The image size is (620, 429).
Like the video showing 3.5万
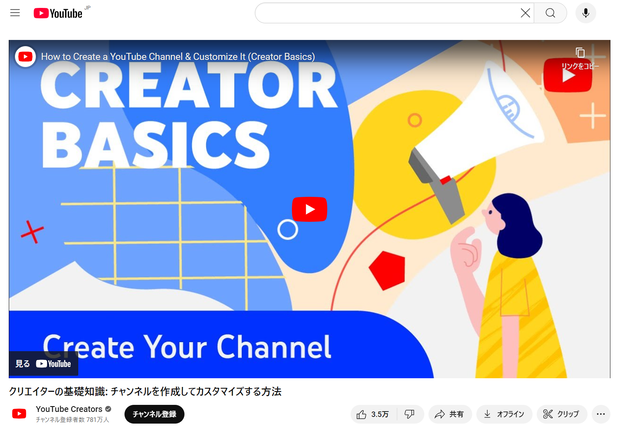[372, 414]
